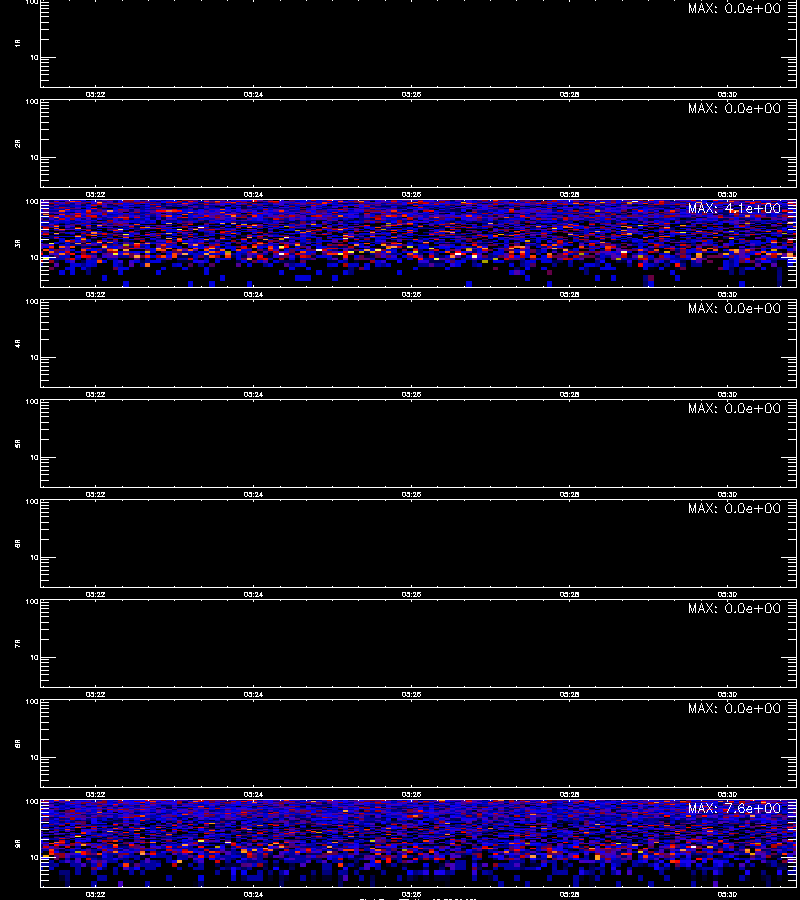The image size is (800, 900).
Task: Select the 3A panel axis label
Action: coord(18,244)
